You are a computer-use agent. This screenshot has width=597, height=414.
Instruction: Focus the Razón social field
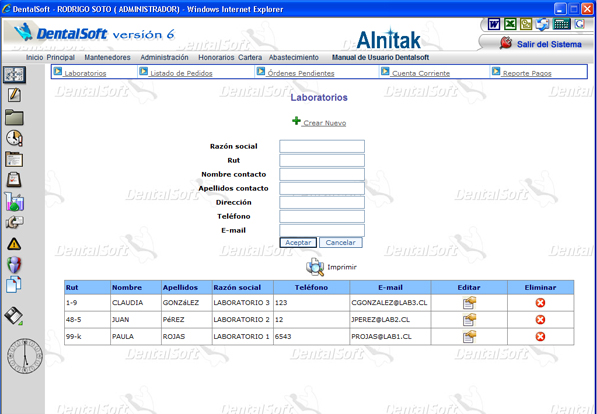coord(322,146)
